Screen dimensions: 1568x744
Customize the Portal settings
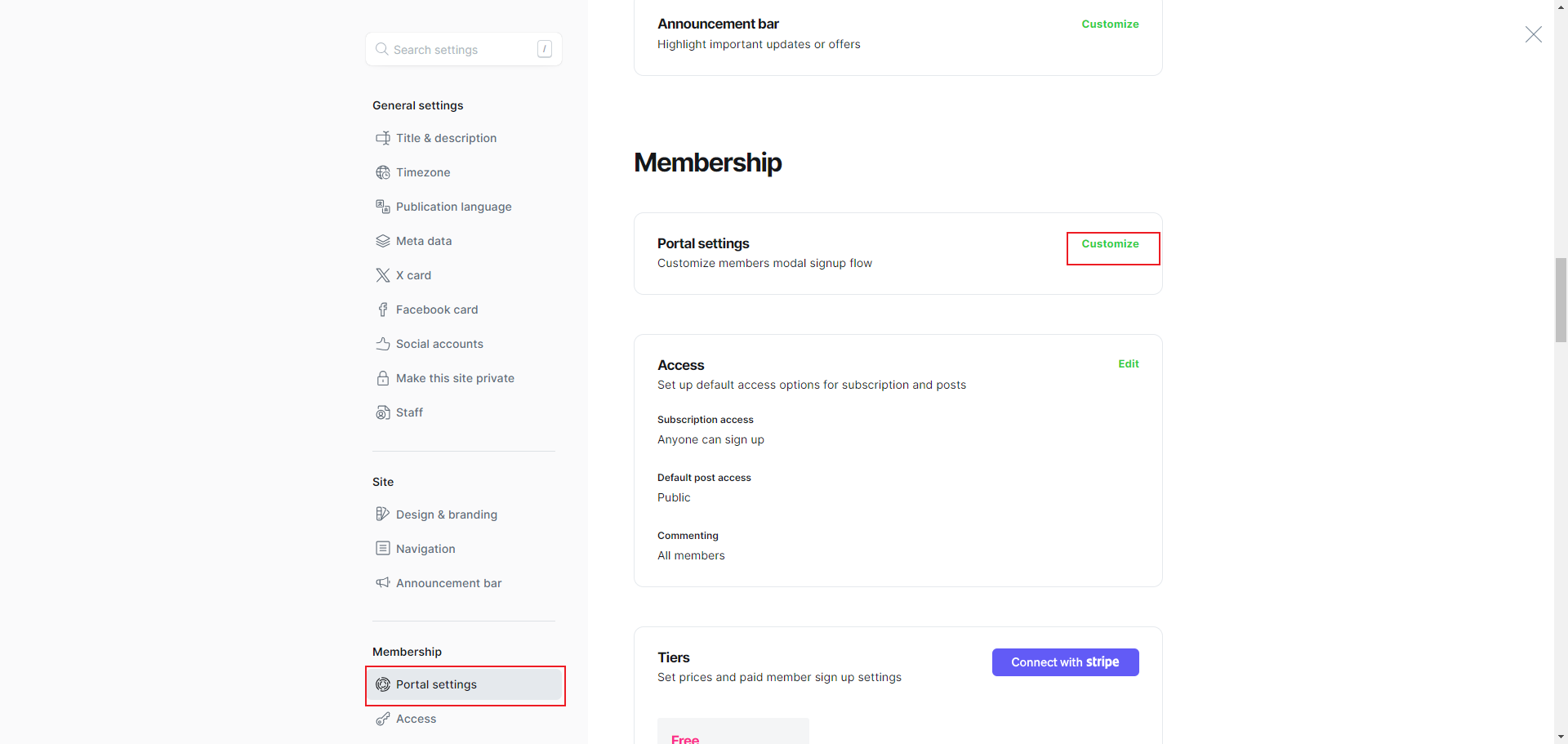click(1110, 244)
